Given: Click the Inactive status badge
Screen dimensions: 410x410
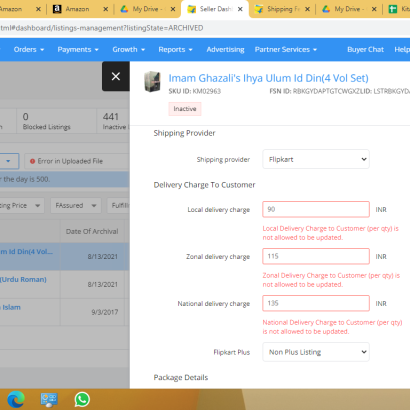Looking at the screenshot, I should click(x=185, y=109).
